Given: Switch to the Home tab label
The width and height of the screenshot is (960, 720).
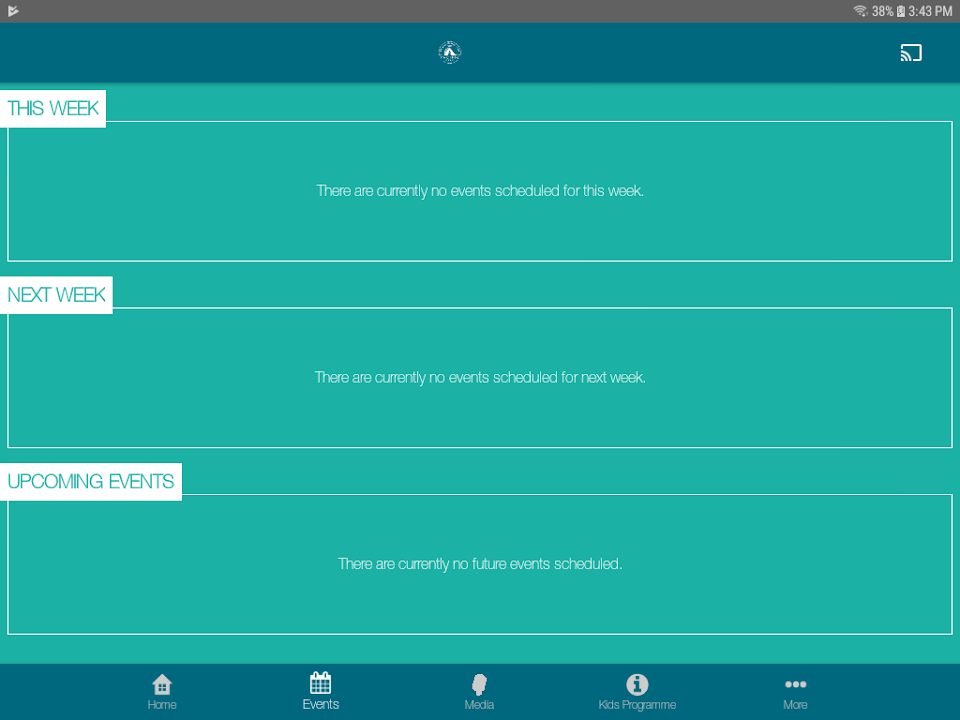Looking at the screenshot, I should click(162, 705).
